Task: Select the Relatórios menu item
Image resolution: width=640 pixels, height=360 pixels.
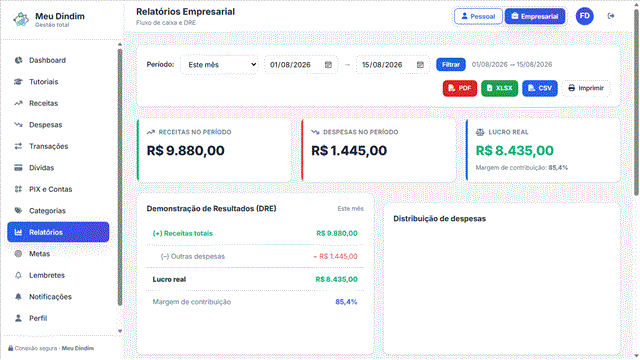Action: [58, 232]
